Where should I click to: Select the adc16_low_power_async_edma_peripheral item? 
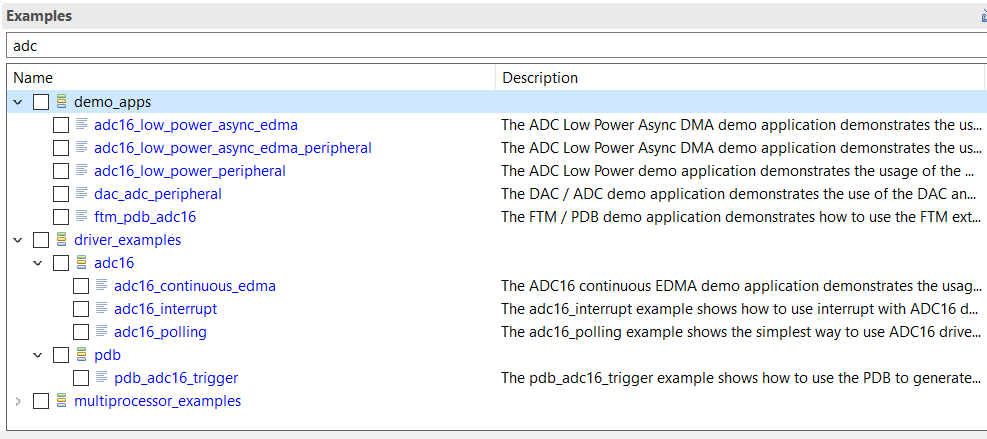click(x=232, y=148)
